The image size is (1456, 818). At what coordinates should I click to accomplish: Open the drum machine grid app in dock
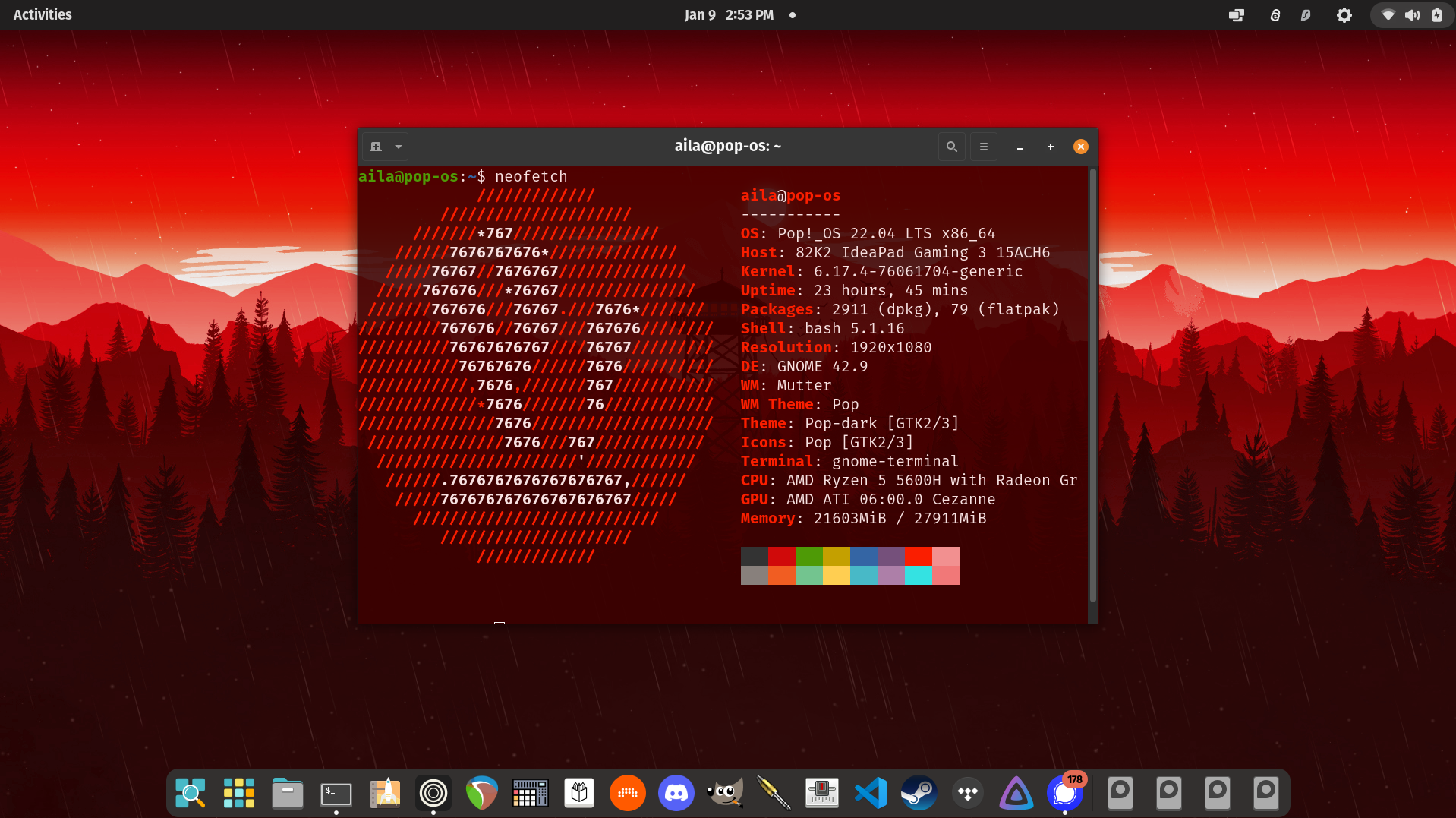coord(531,793)
